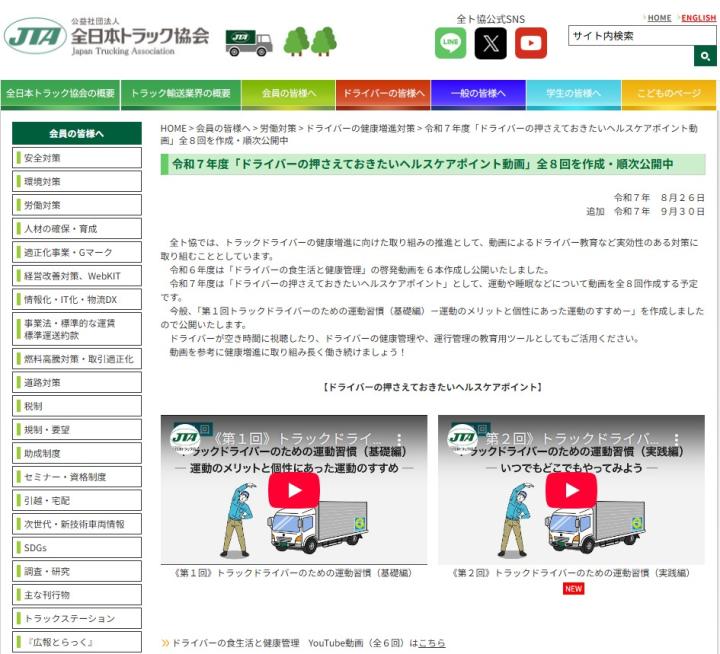Open 安全対策 in the sidebar menu
Image resolution: width=720 pixels, height=654 pixels.
(x=42, y=158)
